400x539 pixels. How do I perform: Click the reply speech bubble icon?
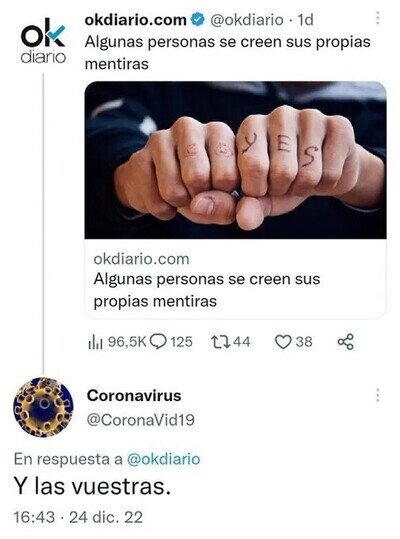158,342
